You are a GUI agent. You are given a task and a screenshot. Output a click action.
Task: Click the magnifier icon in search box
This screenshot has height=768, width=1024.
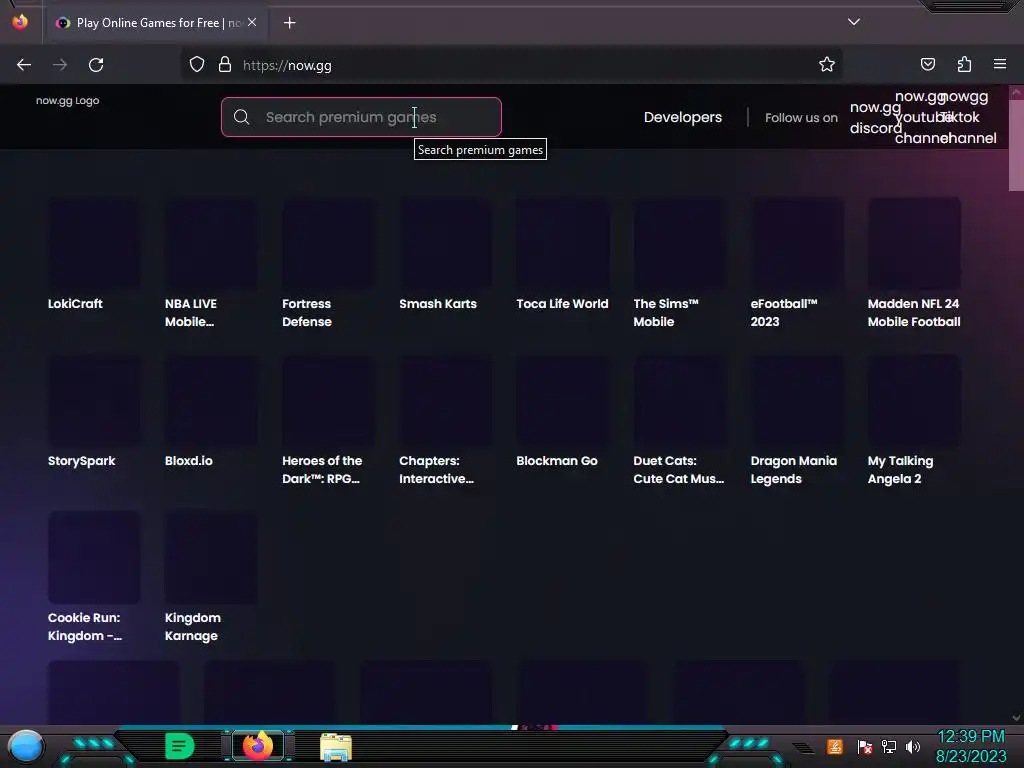pyautogui.click(x=242, y=117)
